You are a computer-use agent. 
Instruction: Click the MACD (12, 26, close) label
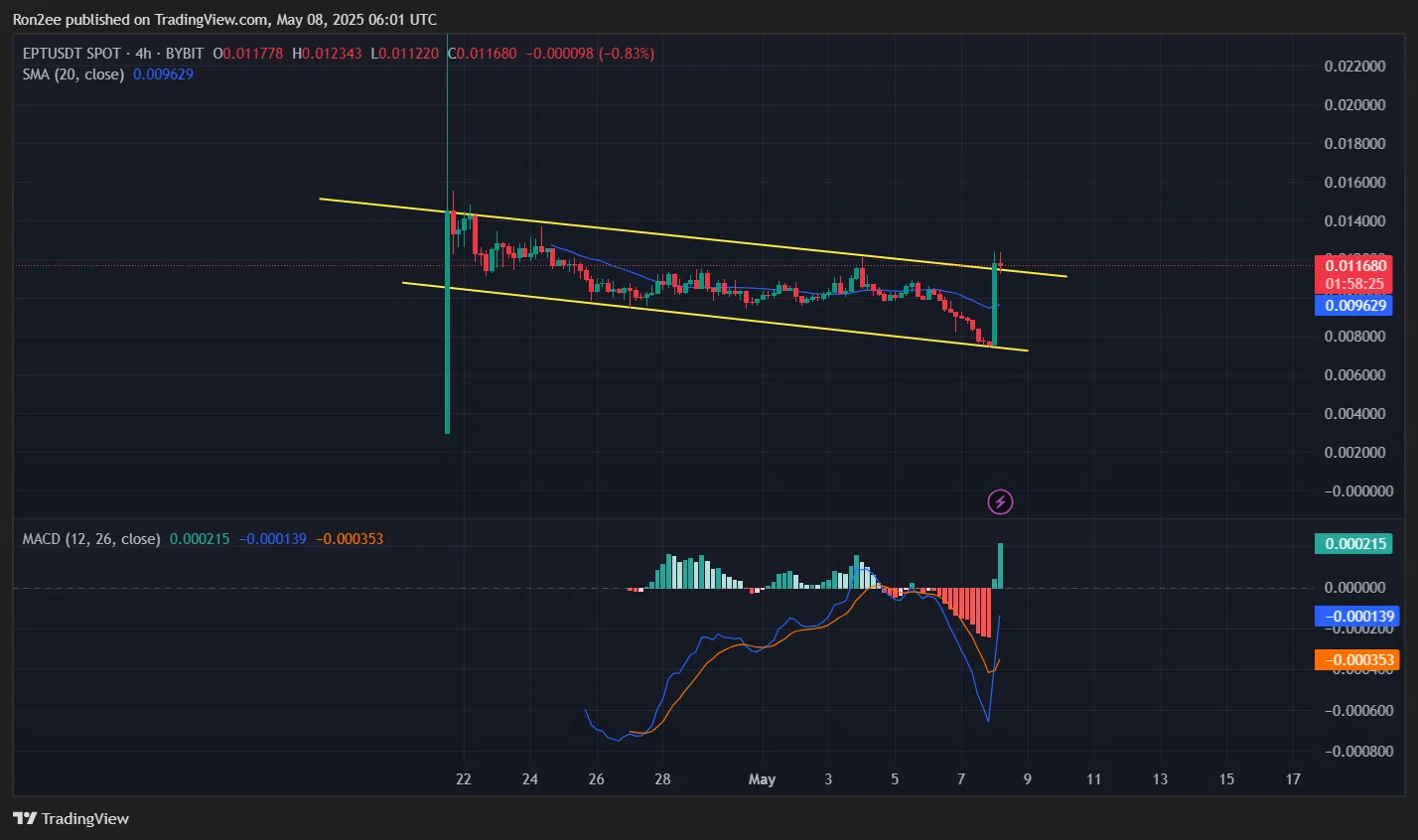point(91,539)
